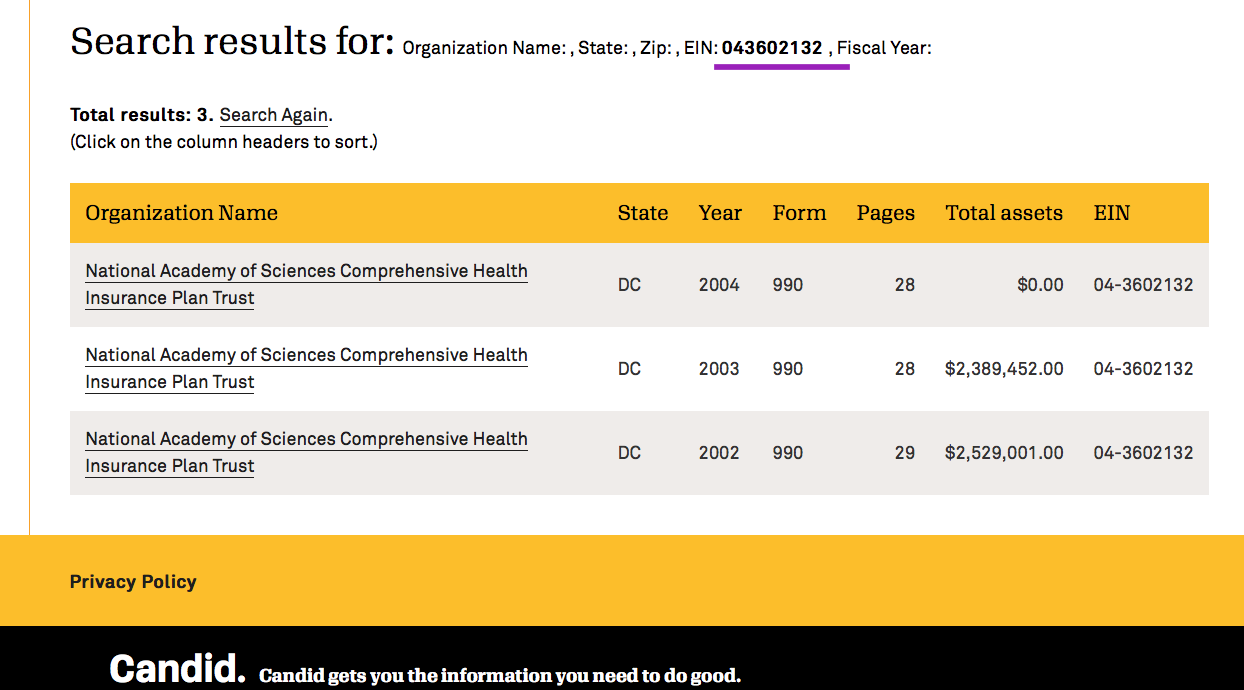Open the 2002 Health Insurance Plan Trust filing
Screen dimensions: 1244x690
[306, 440]
